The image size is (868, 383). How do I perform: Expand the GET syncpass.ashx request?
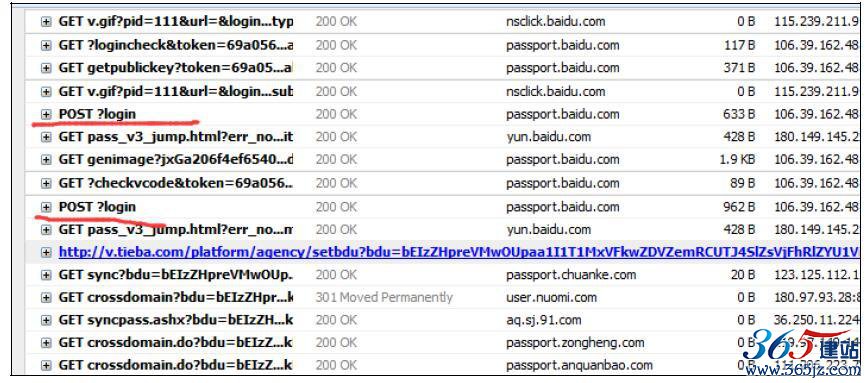(46, 320)
